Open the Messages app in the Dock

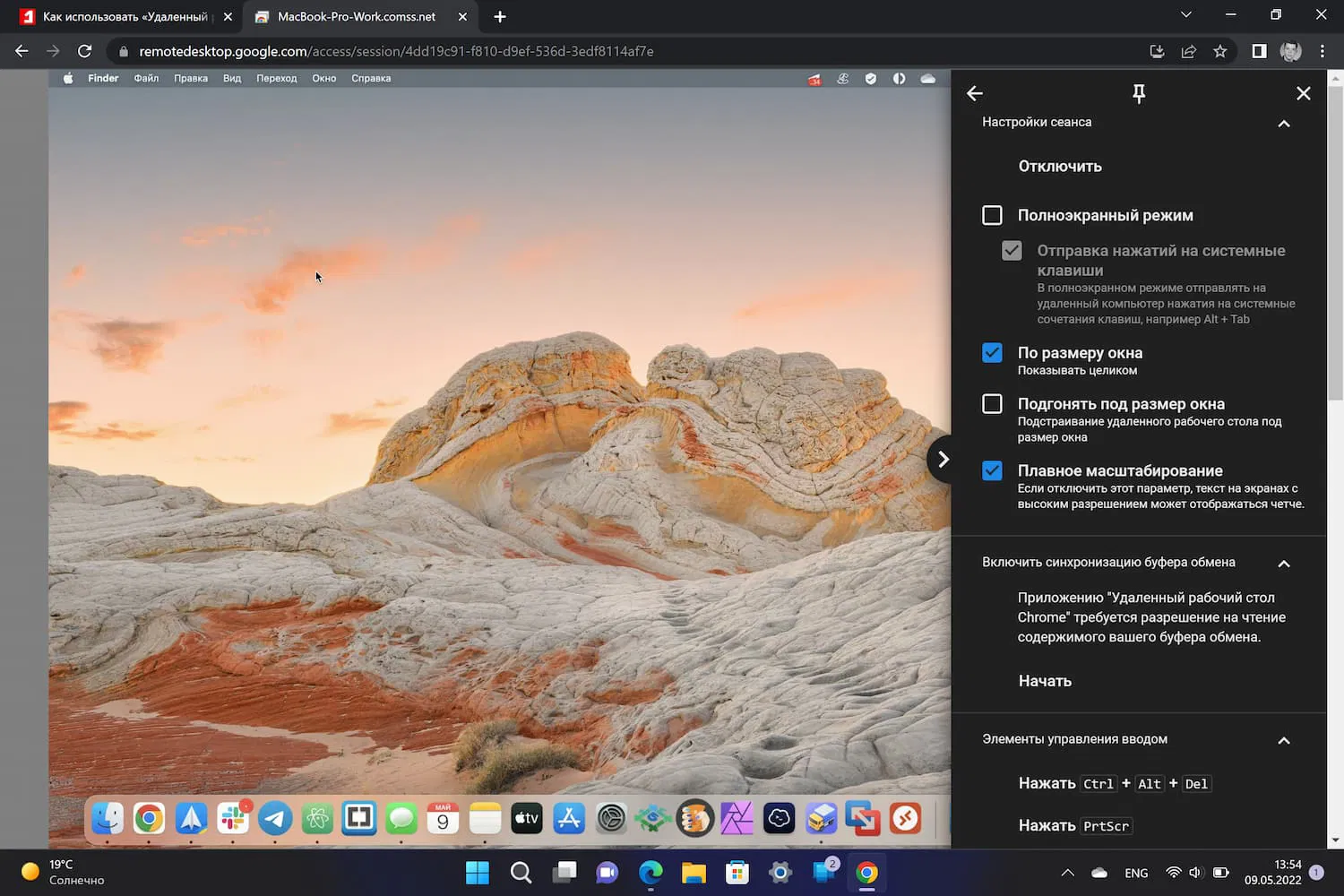(x=401, y=818)
